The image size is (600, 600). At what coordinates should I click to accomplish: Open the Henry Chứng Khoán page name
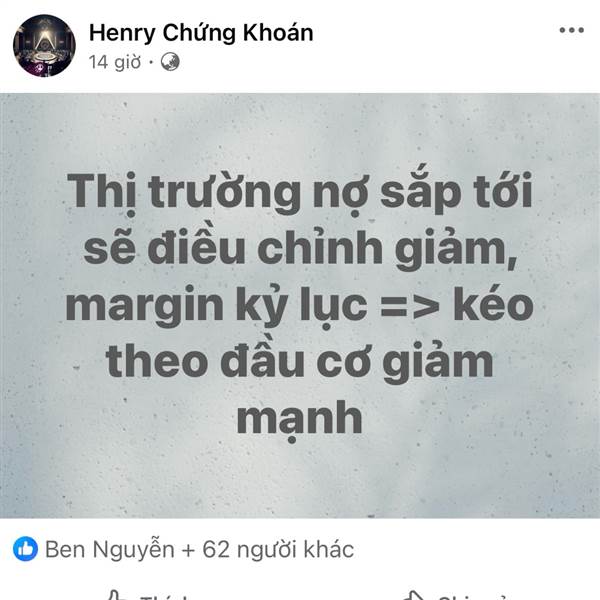[201, 33]
